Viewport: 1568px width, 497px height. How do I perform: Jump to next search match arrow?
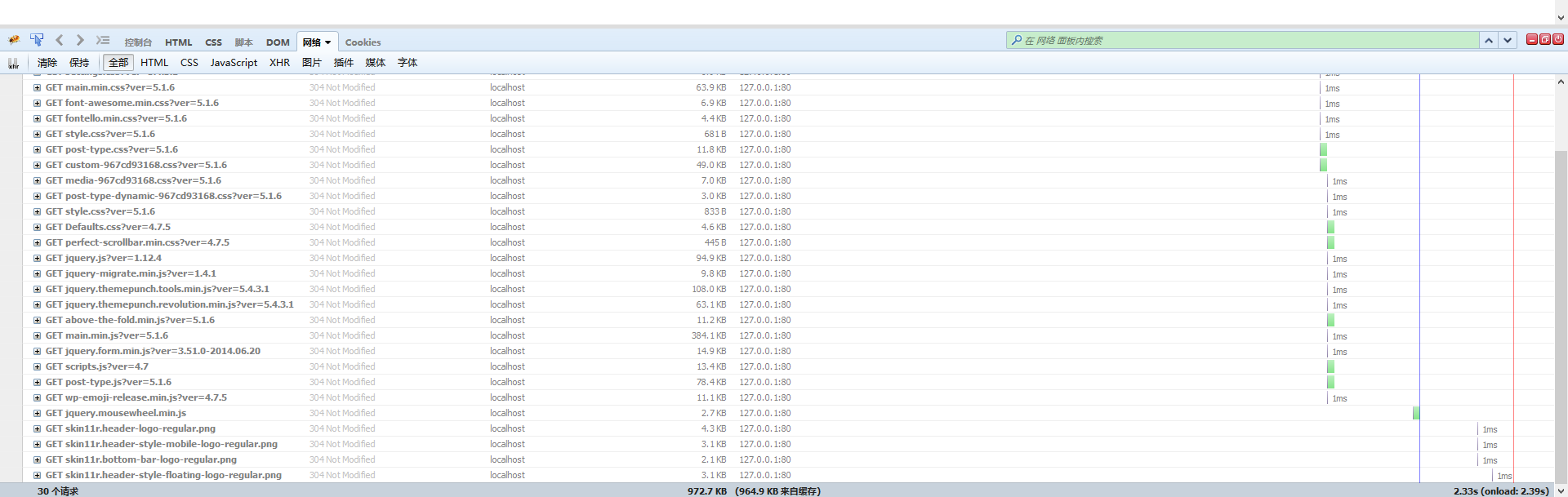pos(1508,40)
